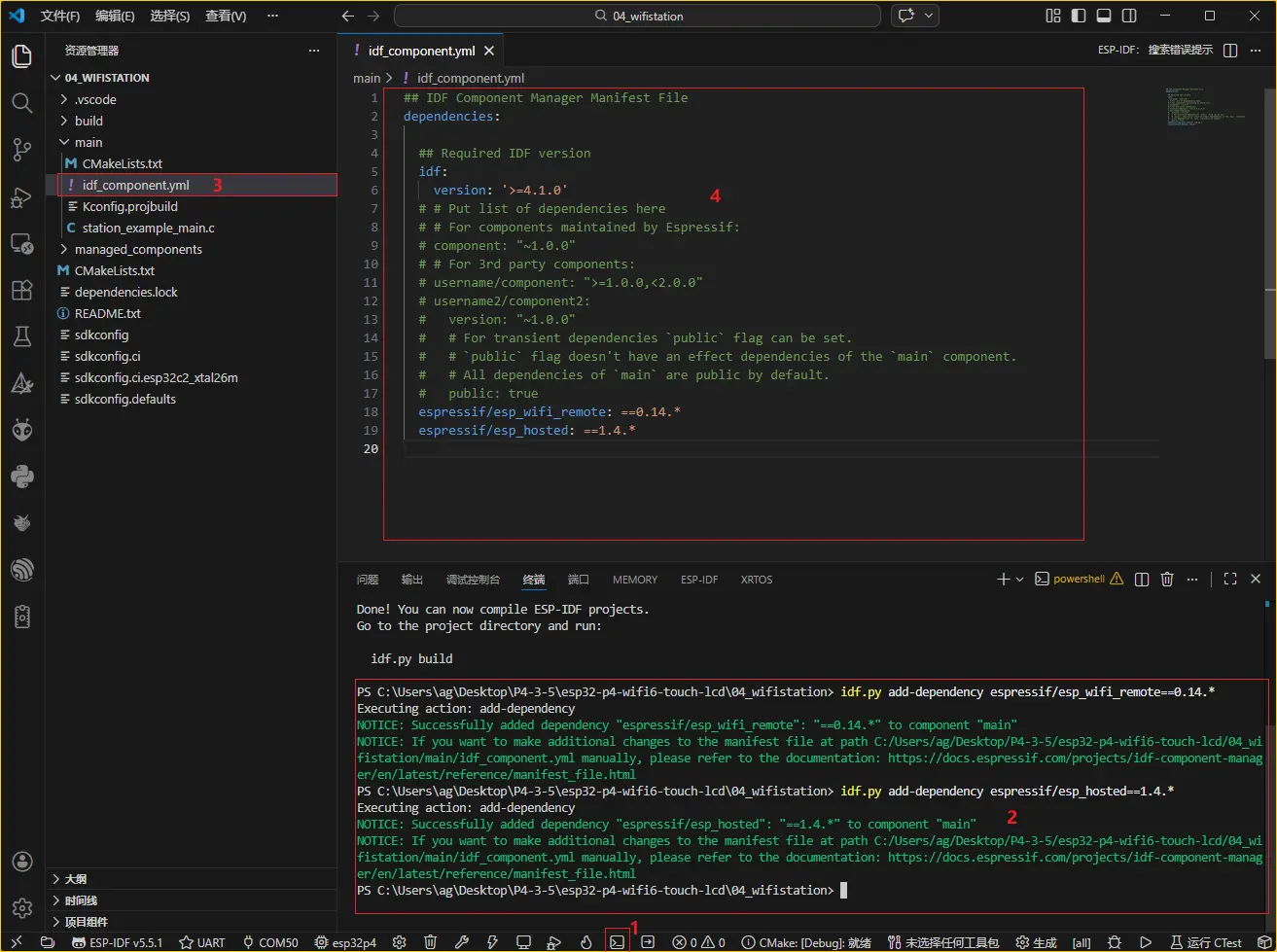
Task: Start monitor using the screen icon
Action: [x=524, y=940]
